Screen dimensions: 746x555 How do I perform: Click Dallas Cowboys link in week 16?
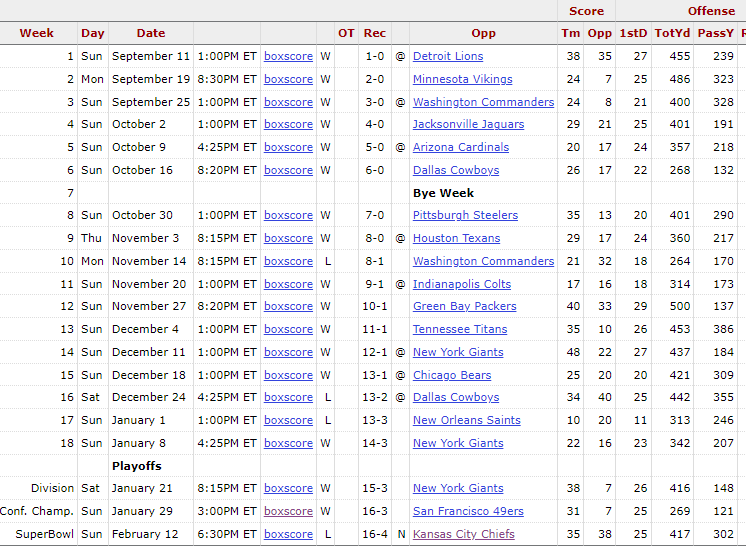click(x=456, y=397)
